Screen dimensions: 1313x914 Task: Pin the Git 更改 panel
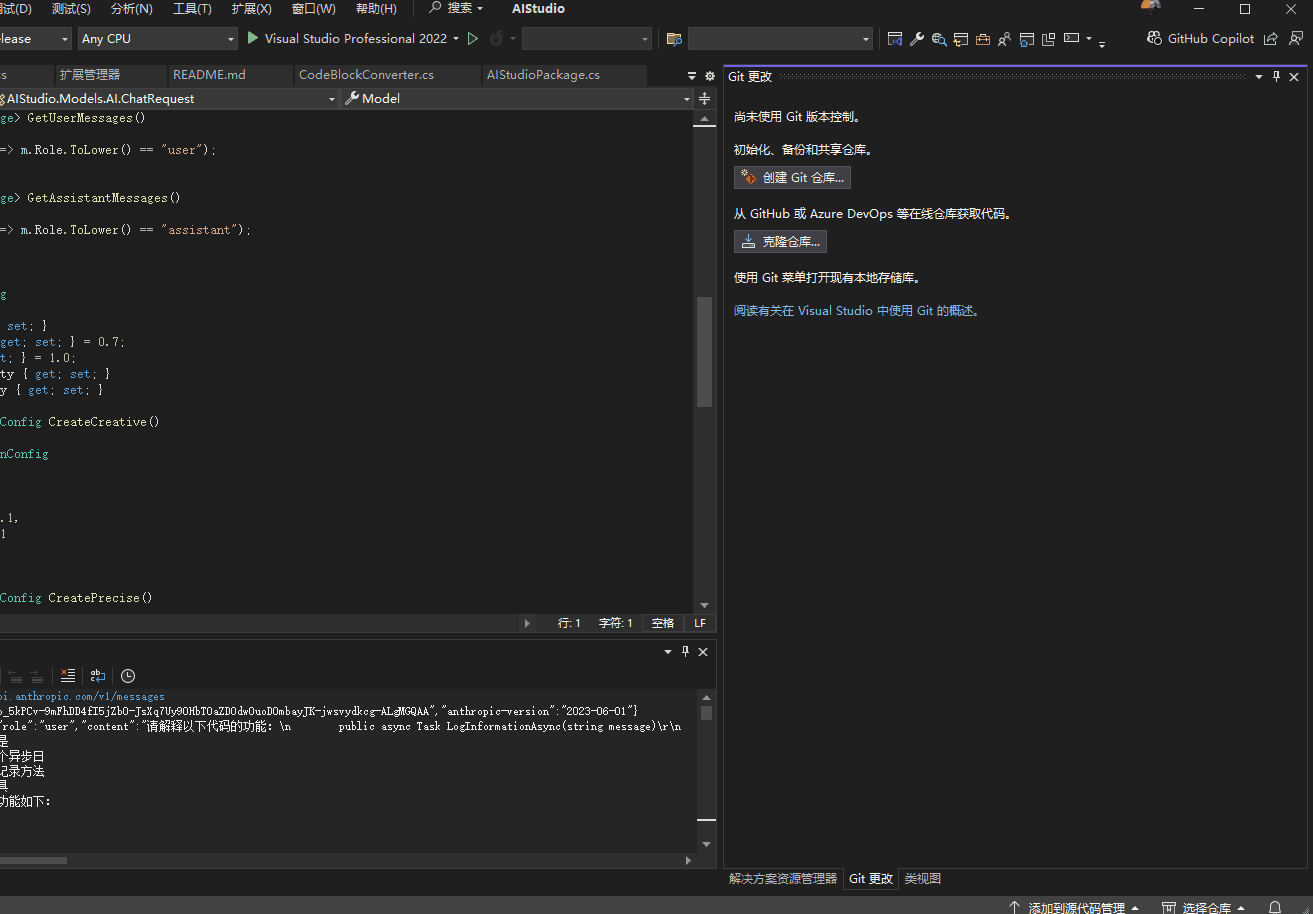point(1276,76)
